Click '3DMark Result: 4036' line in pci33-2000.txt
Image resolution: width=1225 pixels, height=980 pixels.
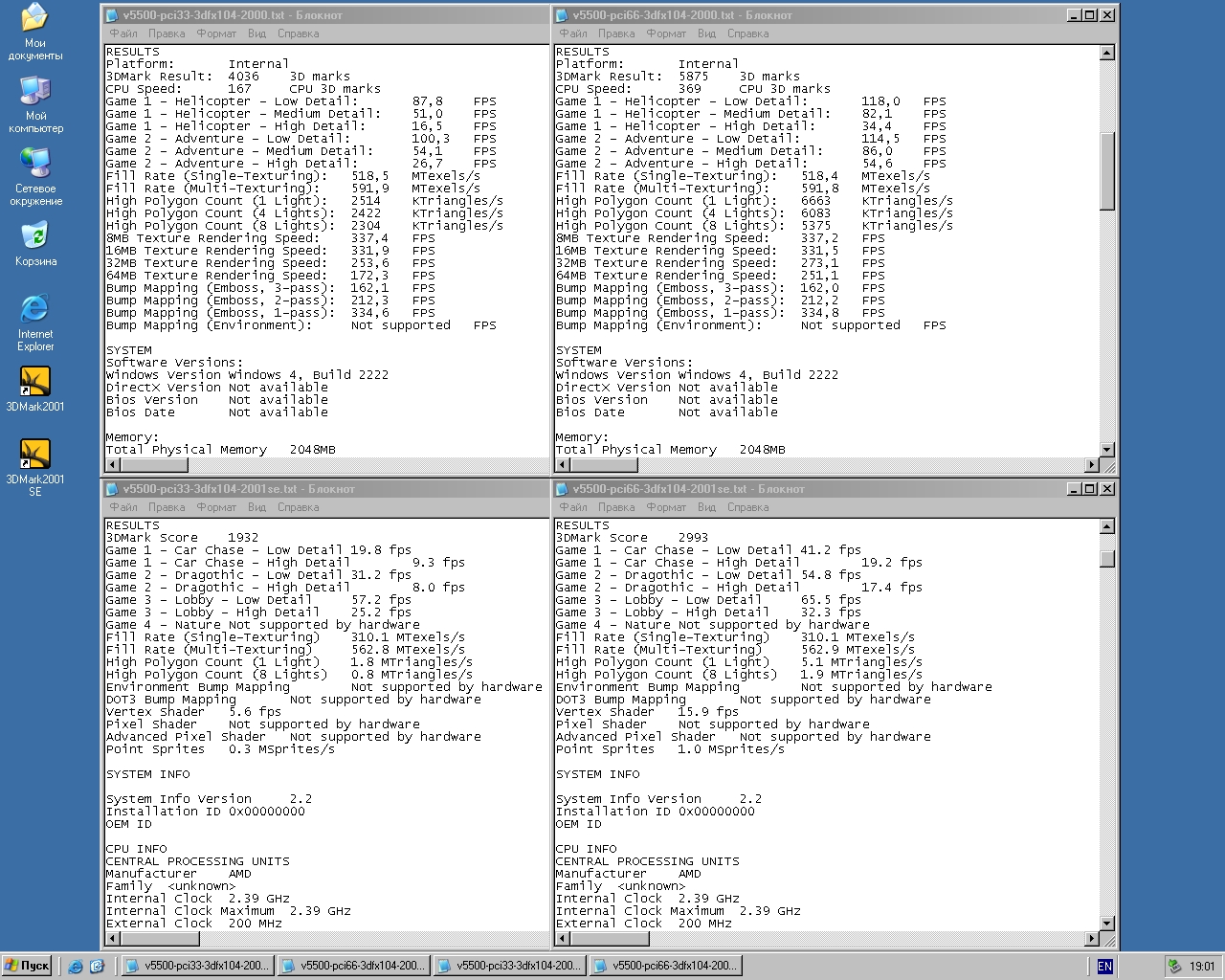228,77
